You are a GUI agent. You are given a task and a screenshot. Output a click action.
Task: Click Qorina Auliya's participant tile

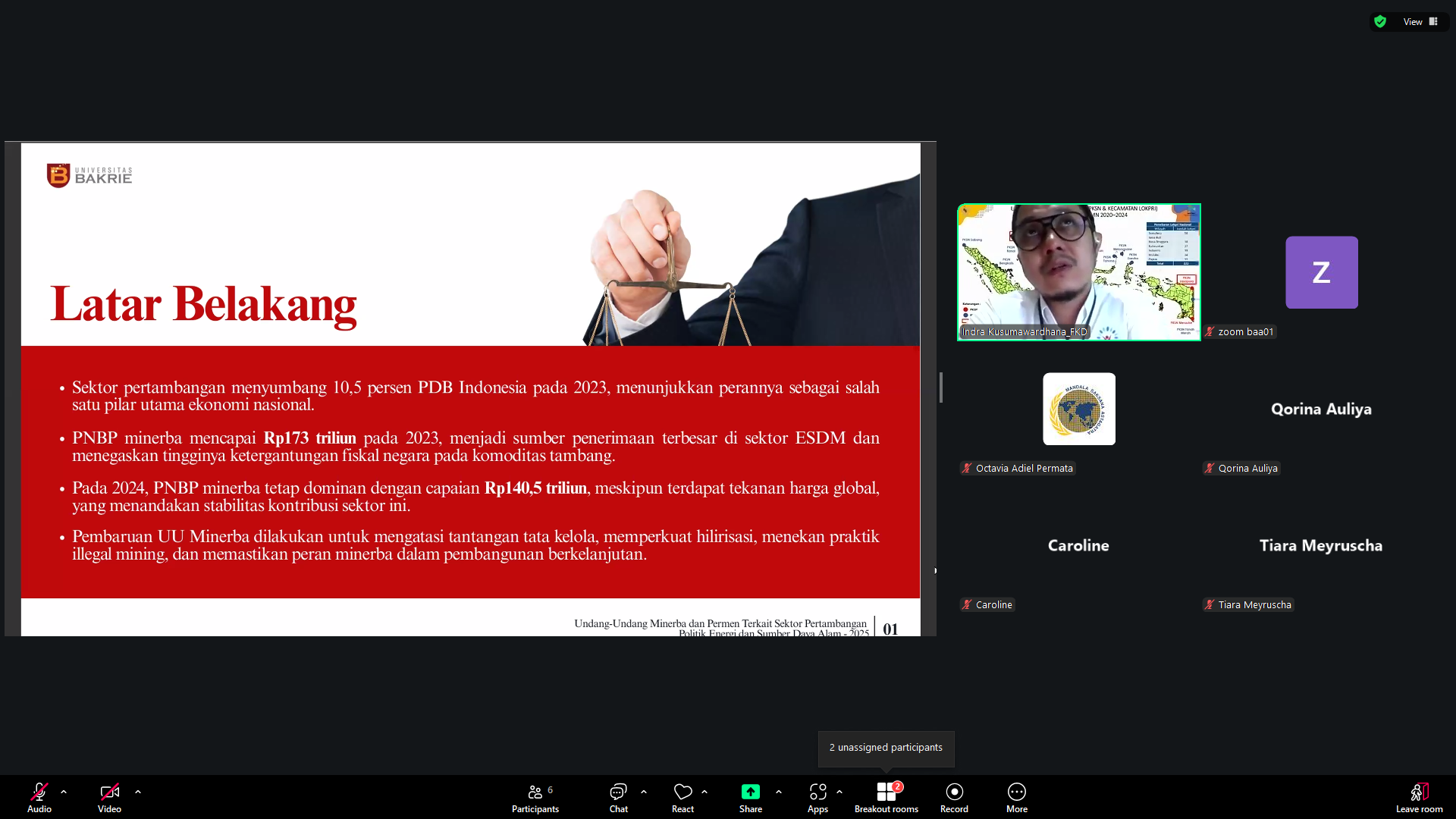(x=1322, y=409)
